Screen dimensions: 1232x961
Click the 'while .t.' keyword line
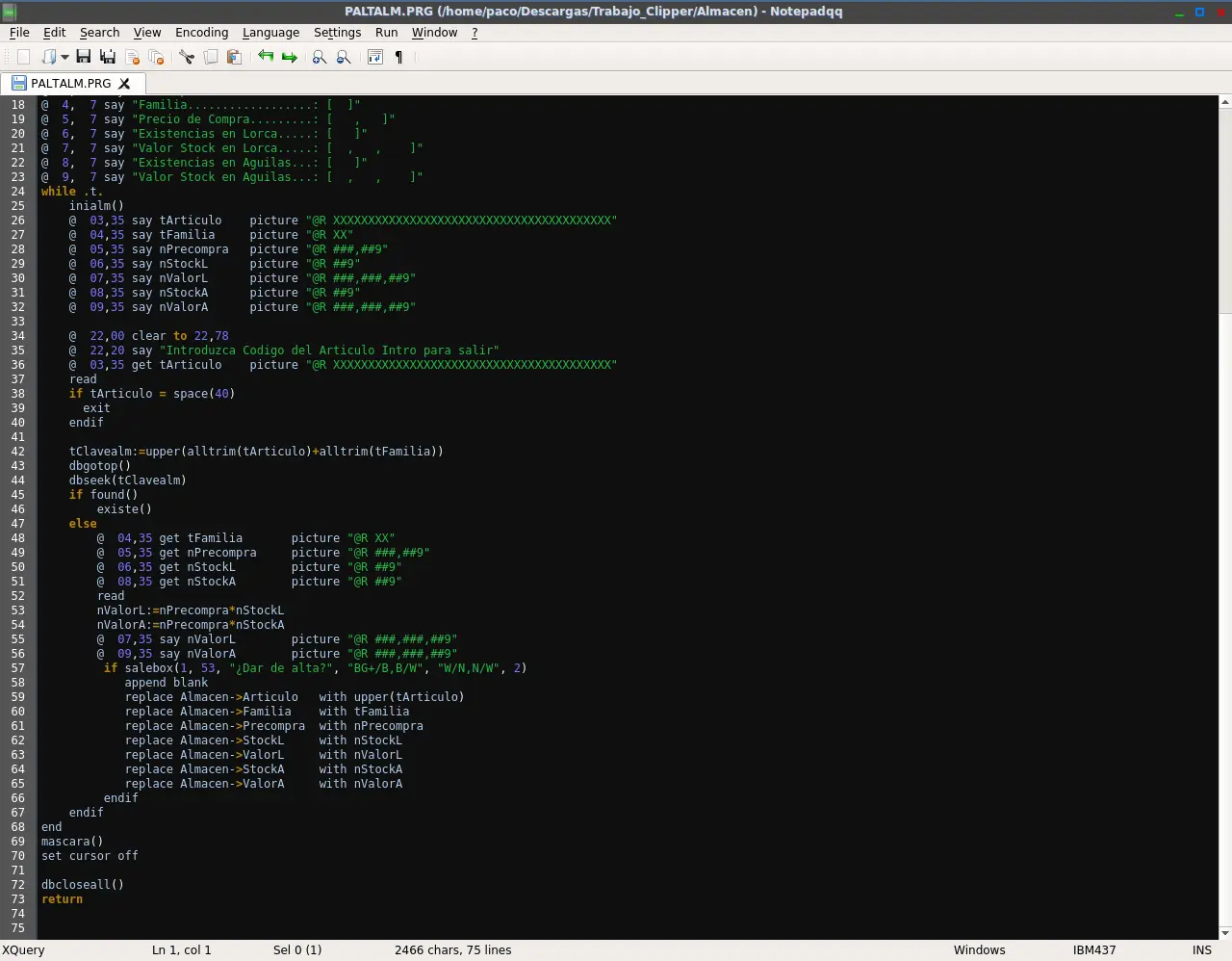72,192
